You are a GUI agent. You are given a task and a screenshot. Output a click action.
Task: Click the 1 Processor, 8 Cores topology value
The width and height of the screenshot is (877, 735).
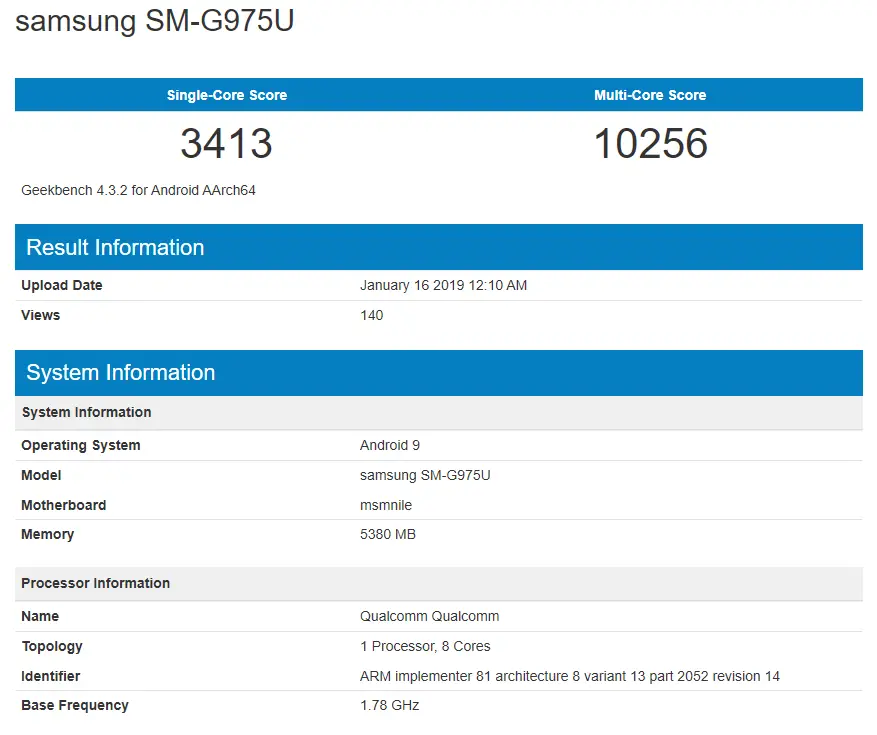tap(425, 646)
